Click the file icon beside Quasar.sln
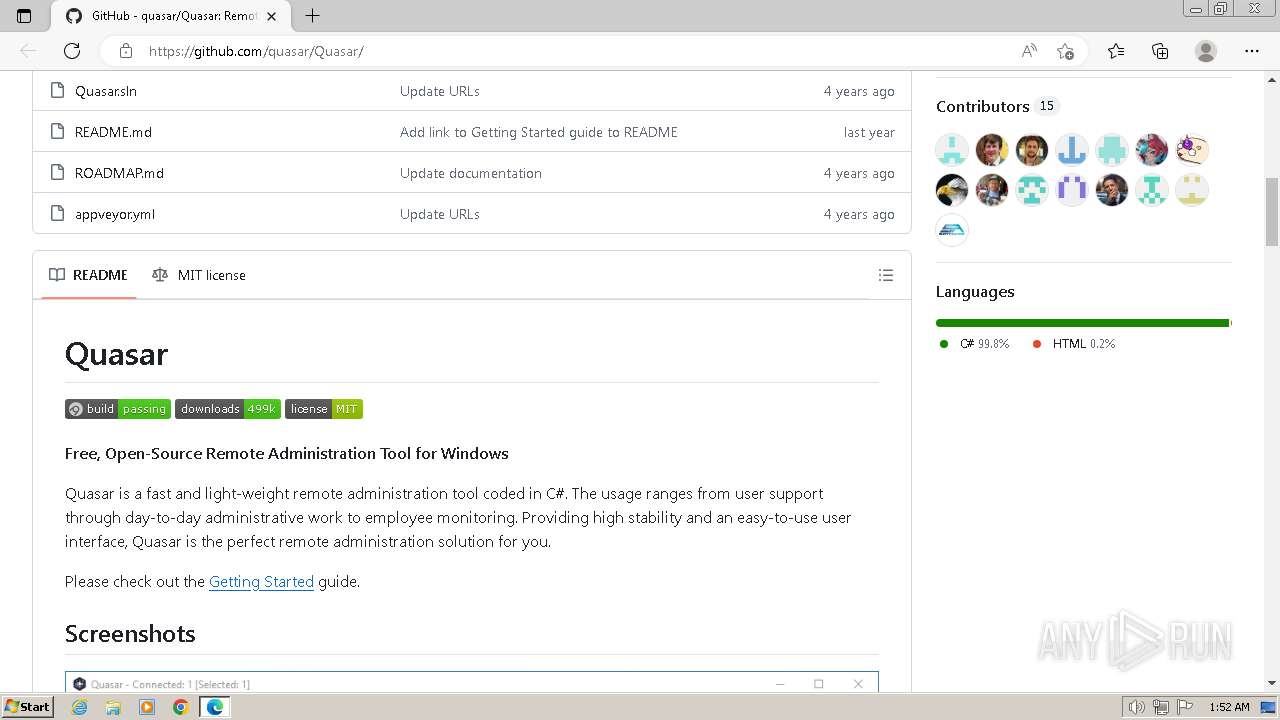The width and height of the screenshot is (1280, 720). 57,91
